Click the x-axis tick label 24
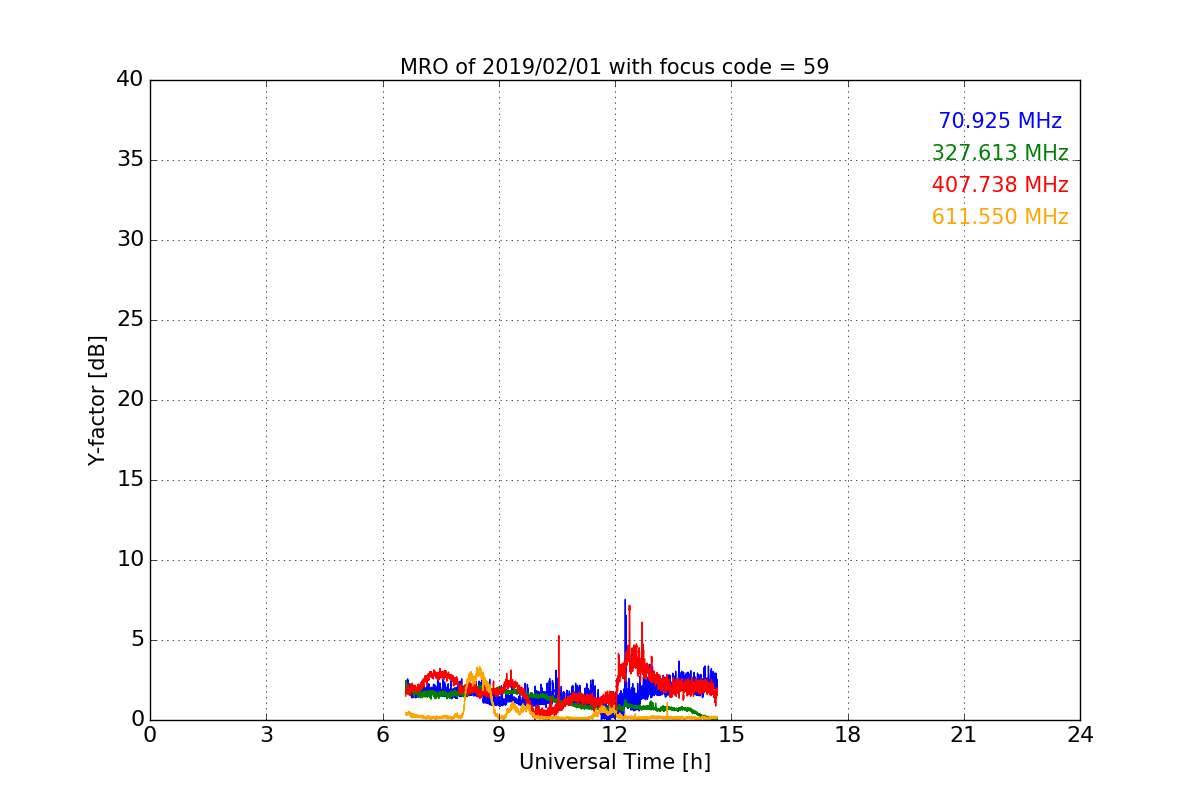 pos(1080,735)
